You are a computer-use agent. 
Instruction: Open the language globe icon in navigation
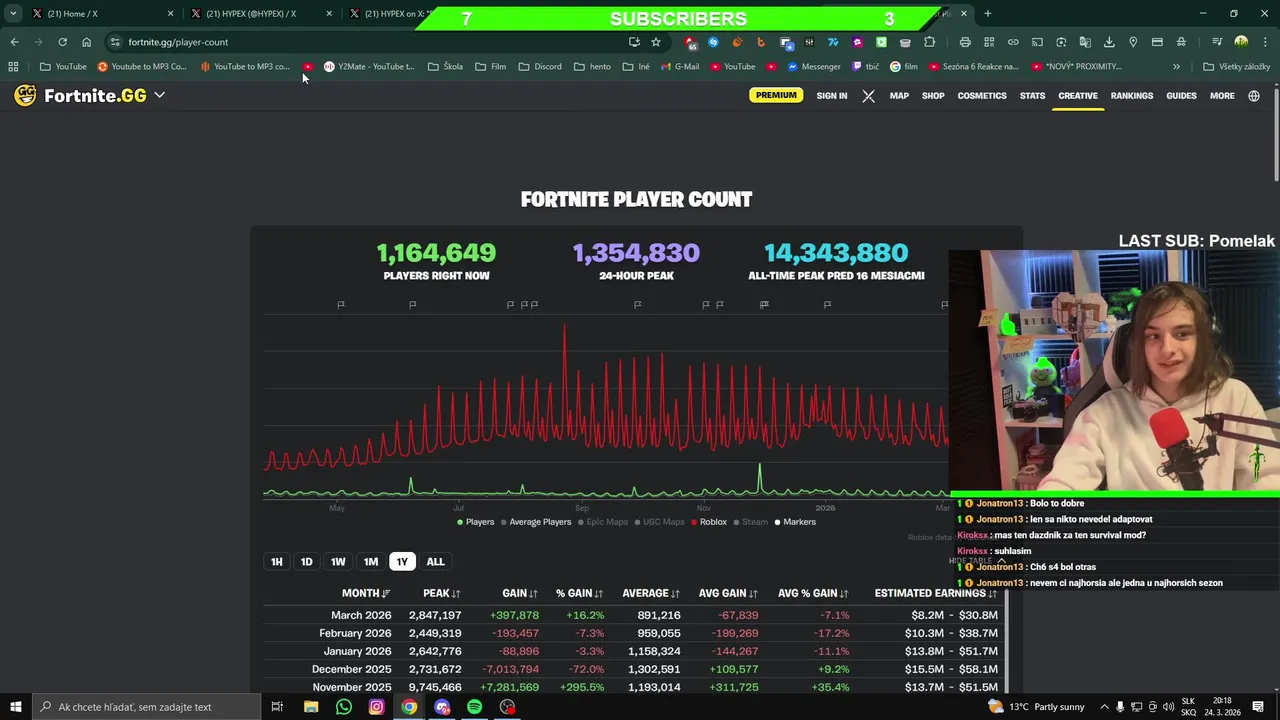(1254, 96)
